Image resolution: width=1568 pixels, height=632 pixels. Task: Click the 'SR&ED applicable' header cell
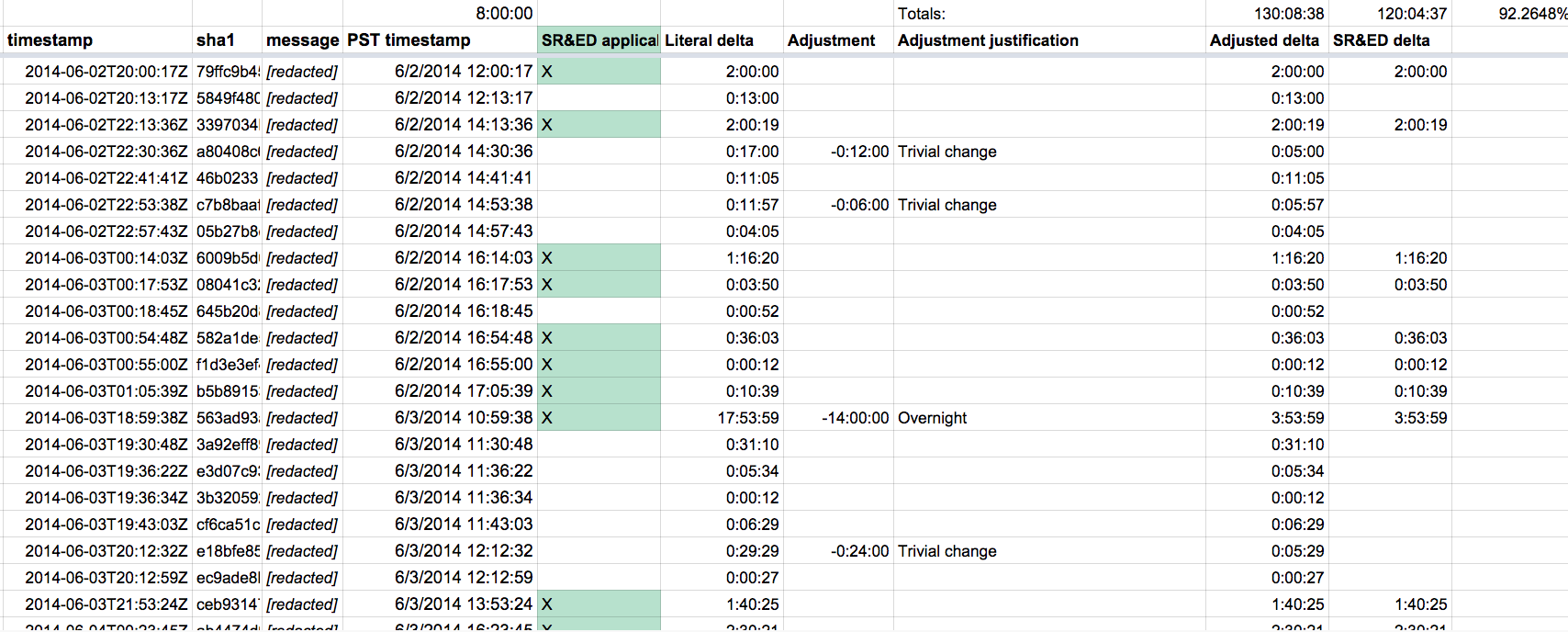point(599,40)
